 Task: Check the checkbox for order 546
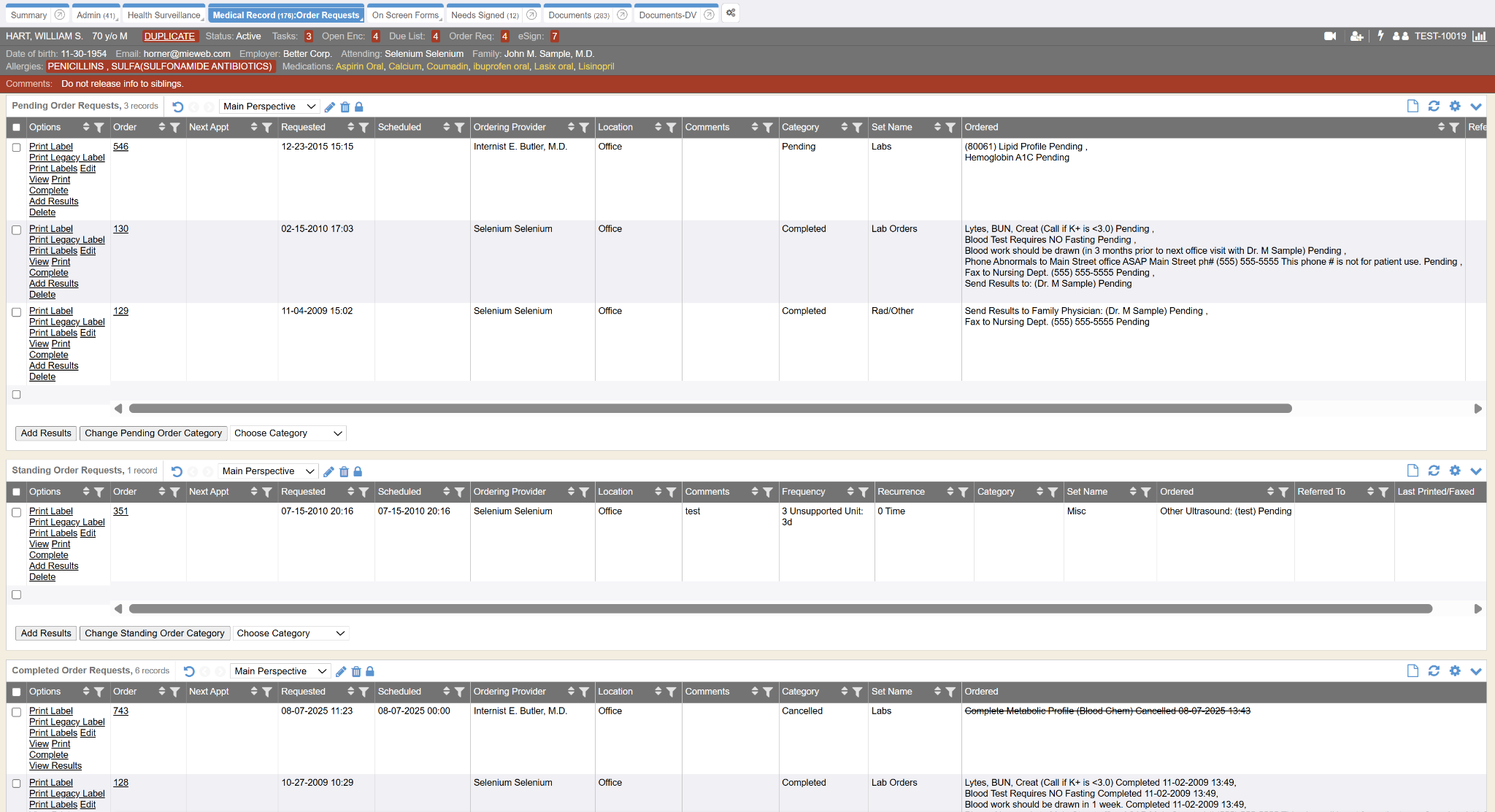pos(16,147)
